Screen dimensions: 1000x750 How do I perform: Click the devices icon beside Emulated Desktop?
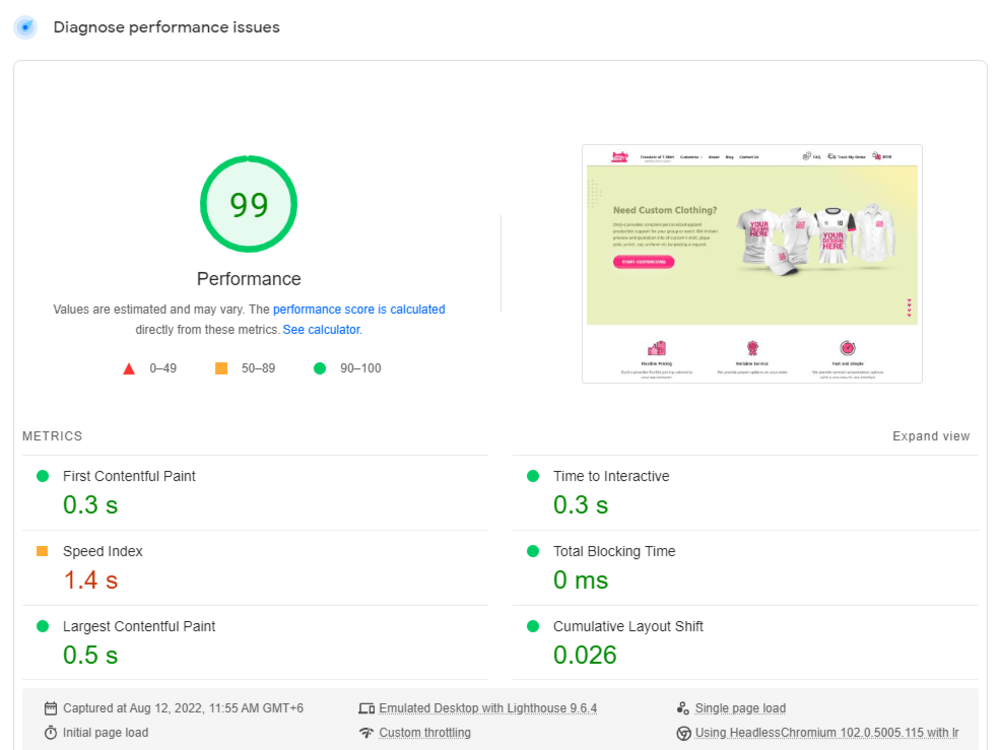pos(366,709)
